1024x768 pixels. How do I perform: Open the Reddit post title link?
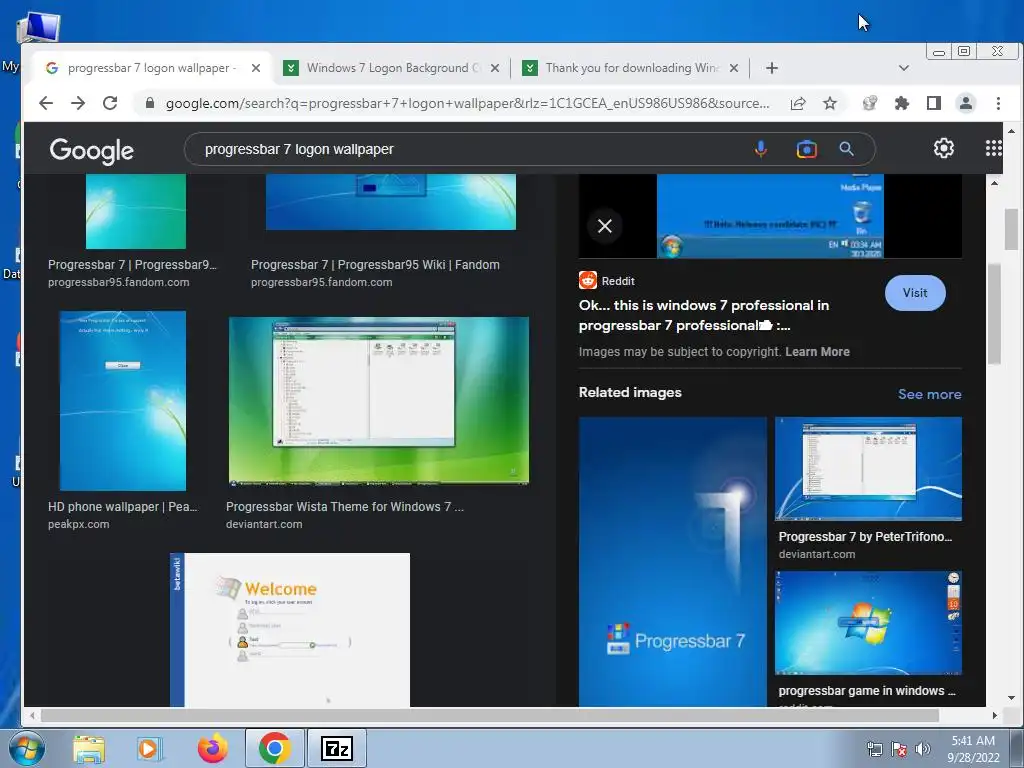(x=704, y=315)
